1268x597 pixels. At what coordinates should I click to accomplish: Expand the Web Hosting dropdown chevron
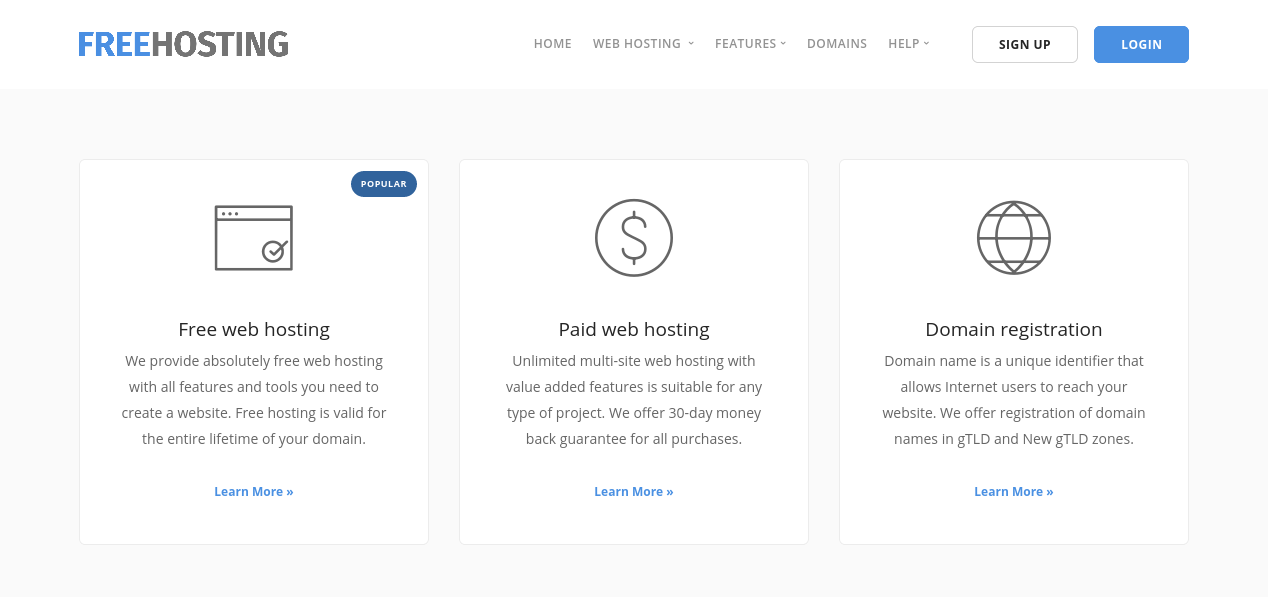(x=691, y=44)
